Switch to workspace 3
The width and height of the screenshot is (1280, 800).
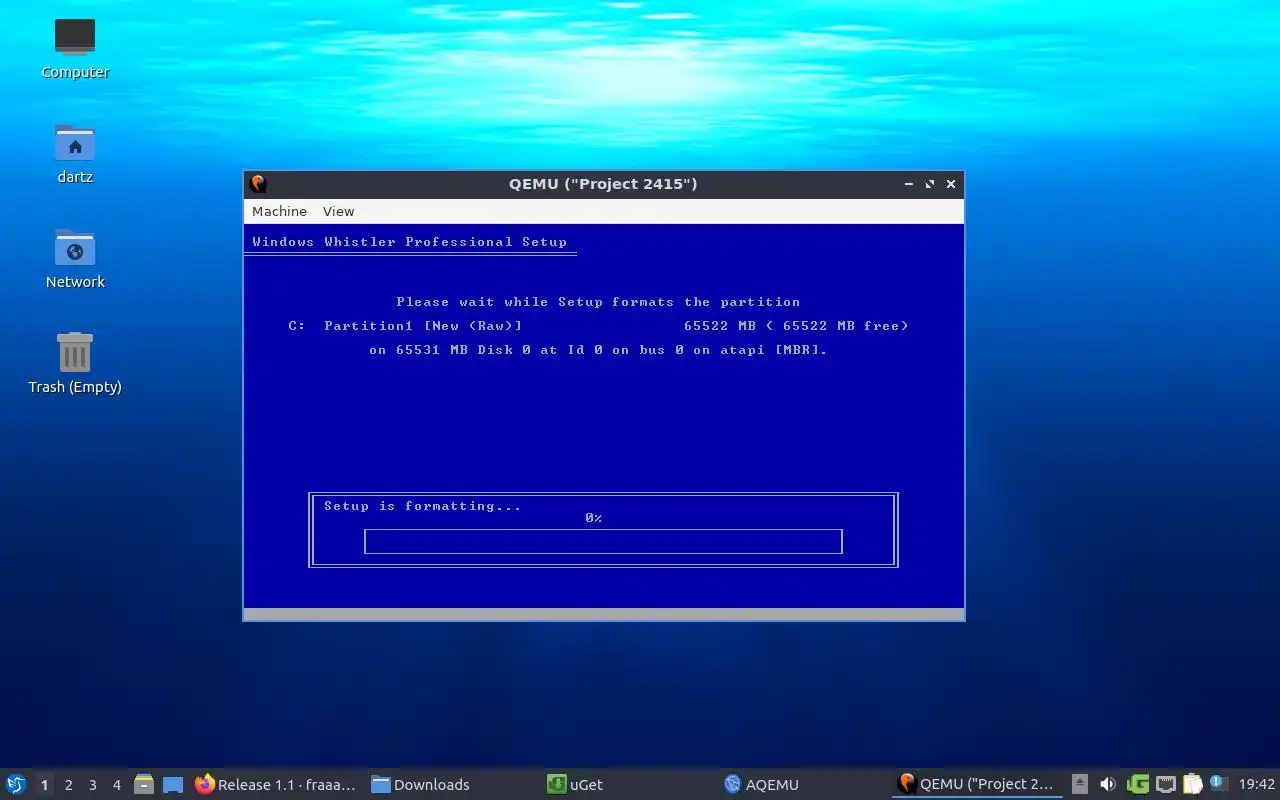[92, 785]
